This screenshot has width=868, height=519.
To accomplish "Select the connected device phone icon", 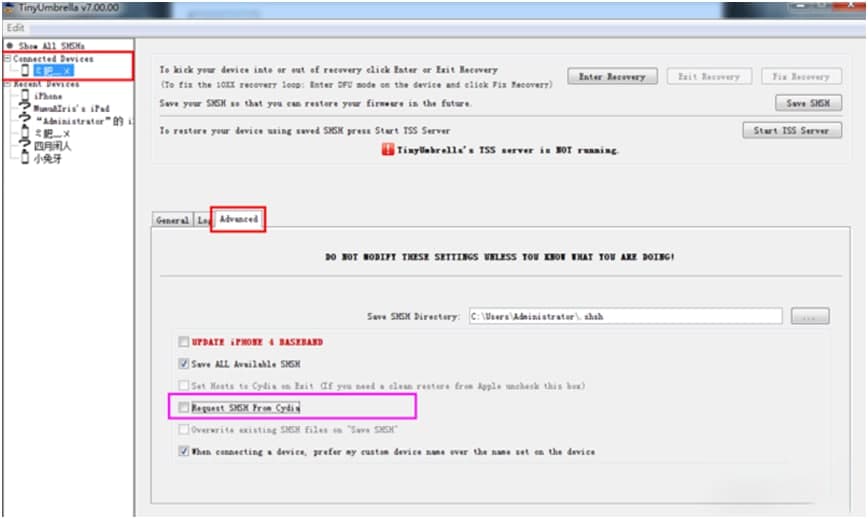I will pyautogui.click(x=25, y=70).
